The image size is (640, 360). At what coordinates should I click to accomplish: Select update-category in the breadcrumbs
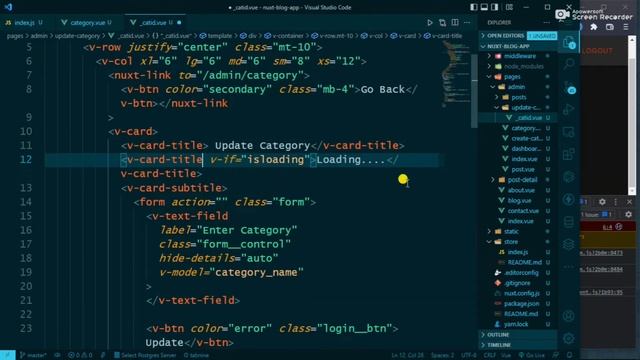[x=77, y=36]
